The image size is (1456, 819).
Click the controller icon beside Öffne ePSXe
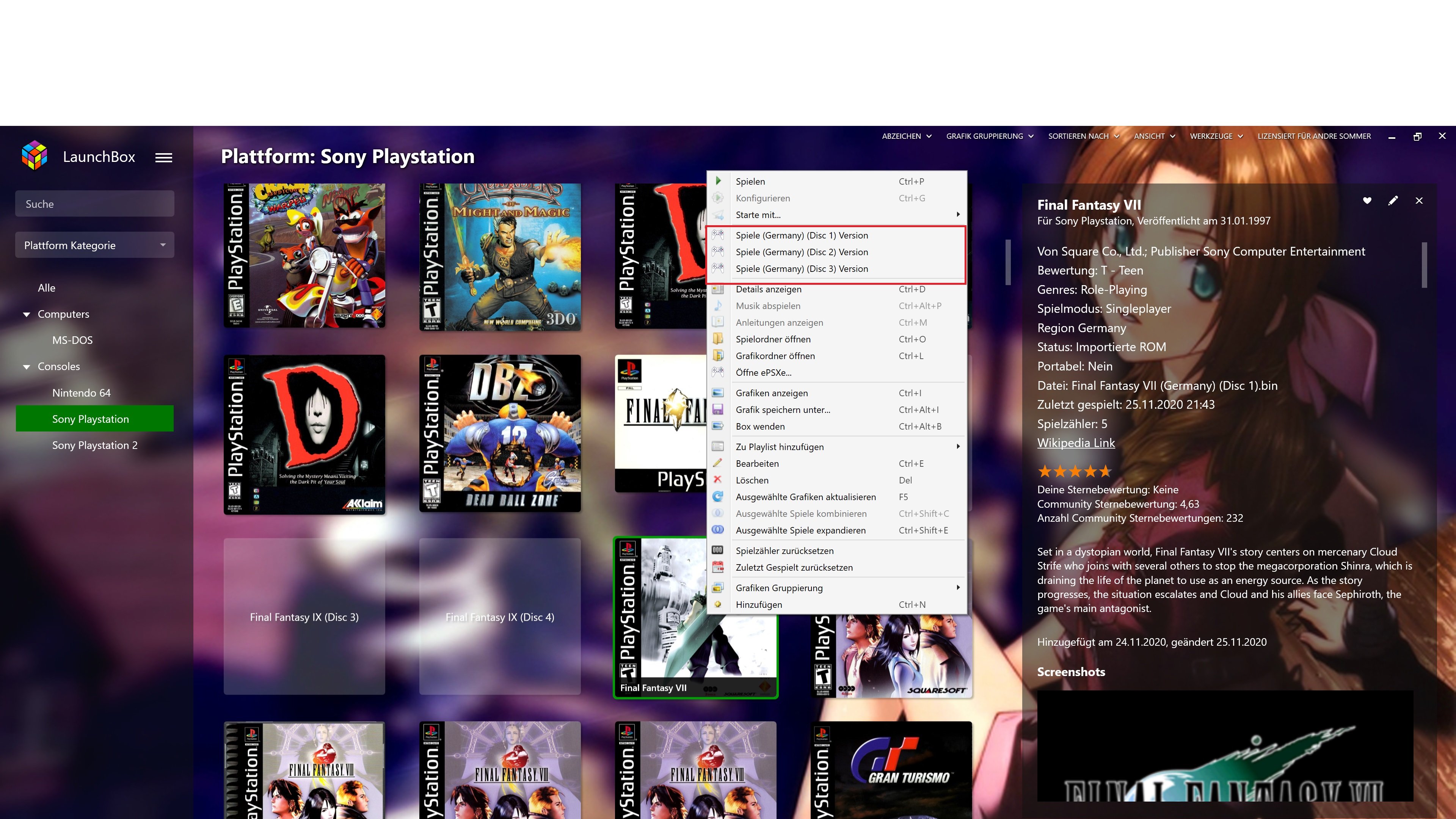[x=718, y=372]
